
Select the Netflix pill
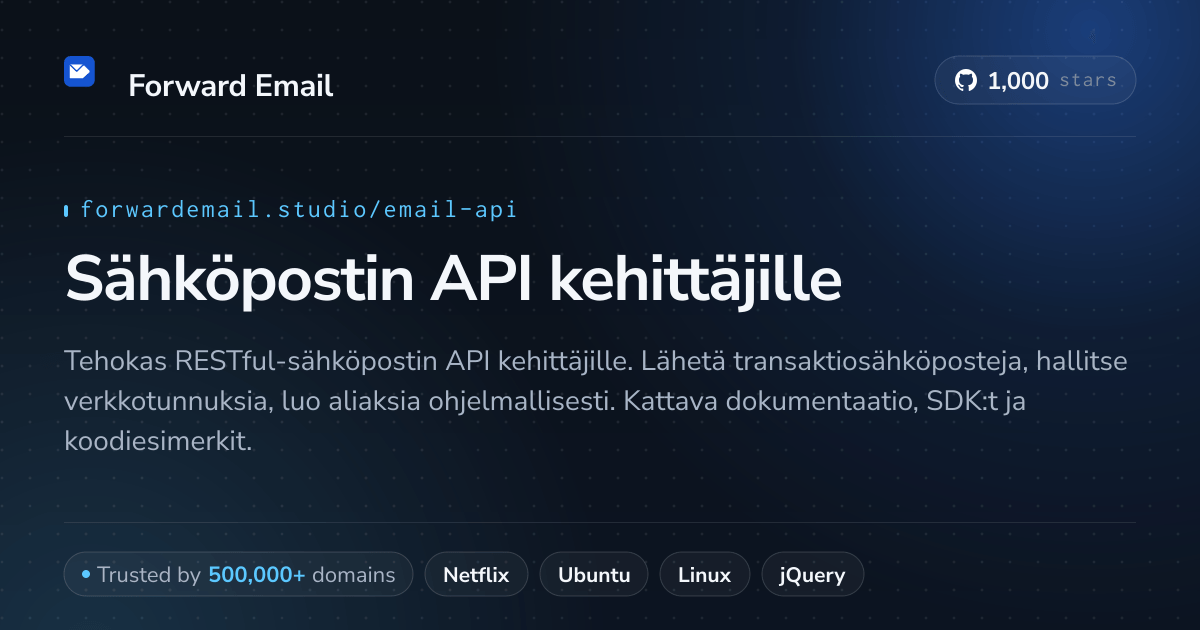[476, 575]
